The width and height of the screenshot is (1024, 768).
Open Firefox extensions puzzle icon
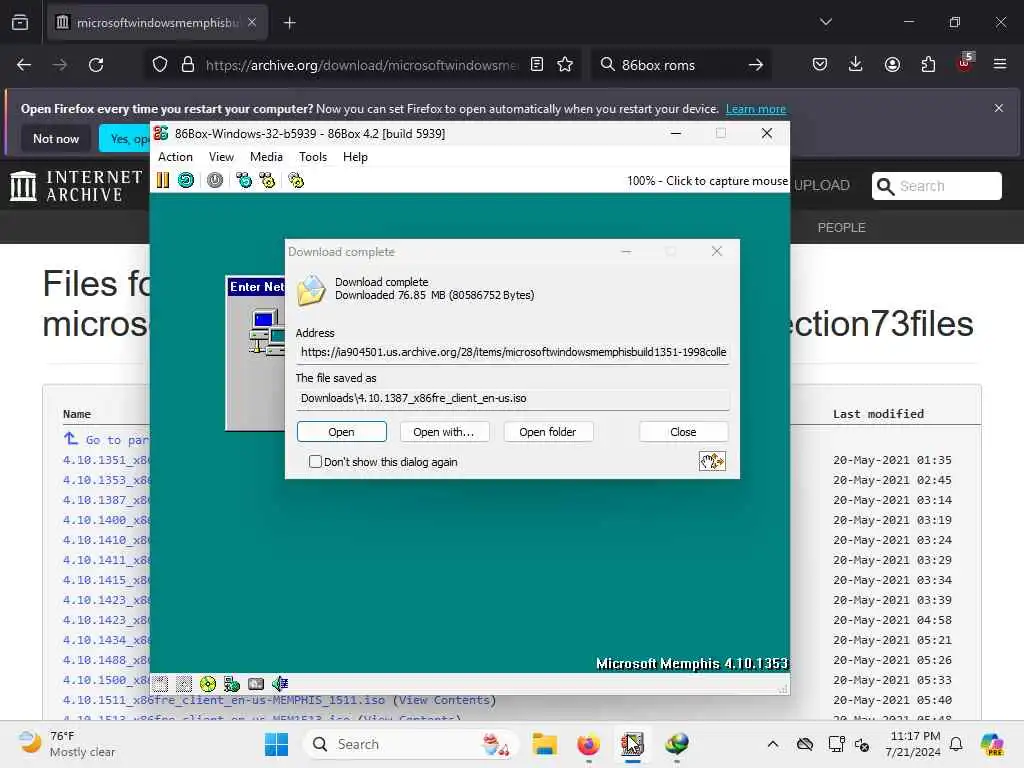(928, 64)
